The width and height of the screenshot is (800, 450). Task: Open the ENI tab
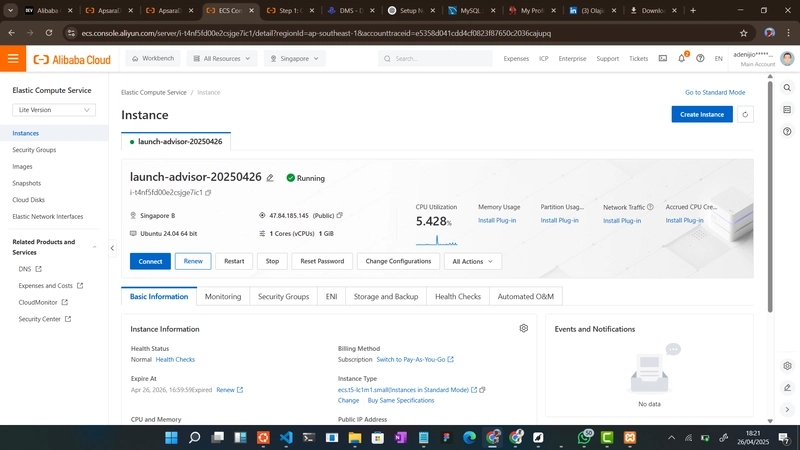point(332,296)
